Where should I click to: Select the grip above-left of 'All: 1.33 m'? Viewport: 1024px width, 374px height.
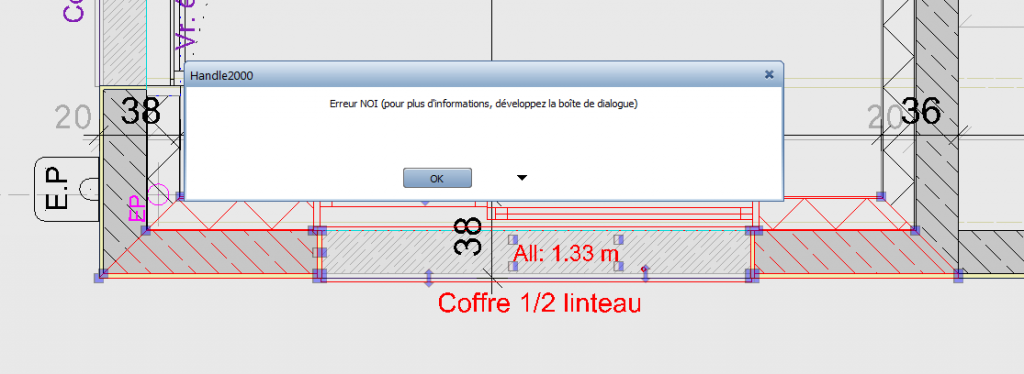point(513,240)
